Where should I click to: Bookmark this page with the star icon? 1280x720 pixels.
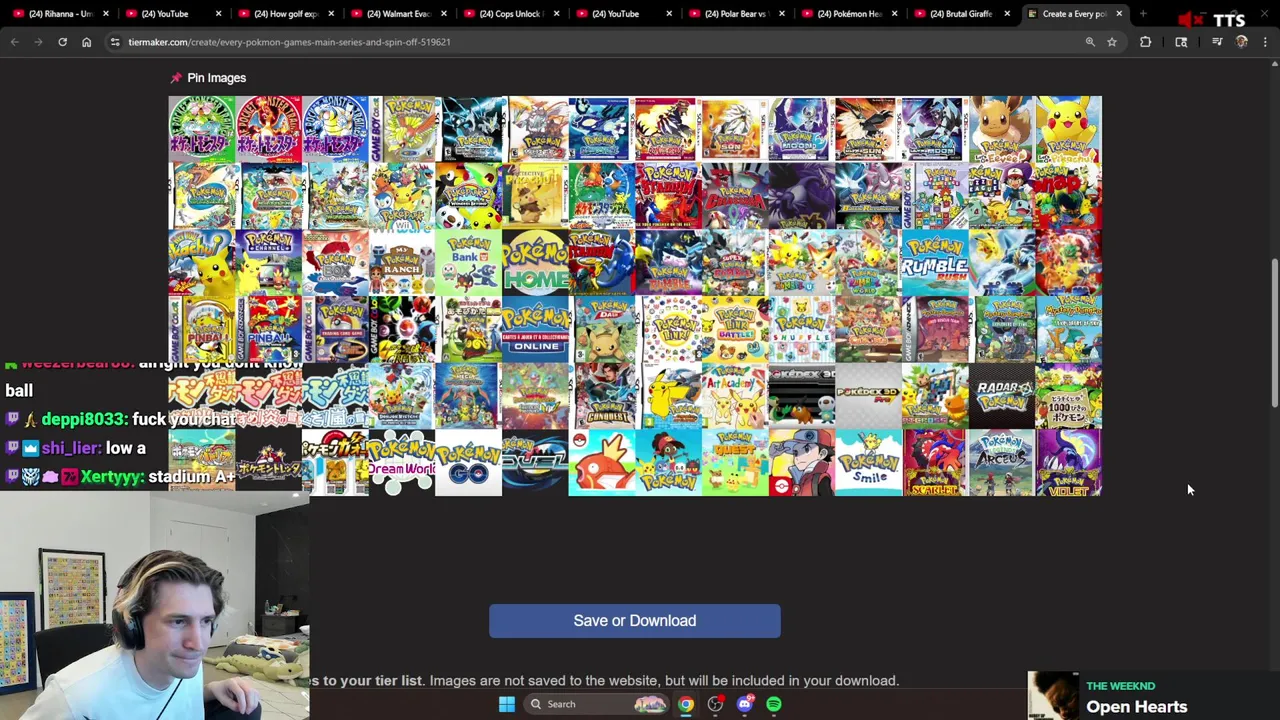pyautogui.click(x=1111, y=42)
